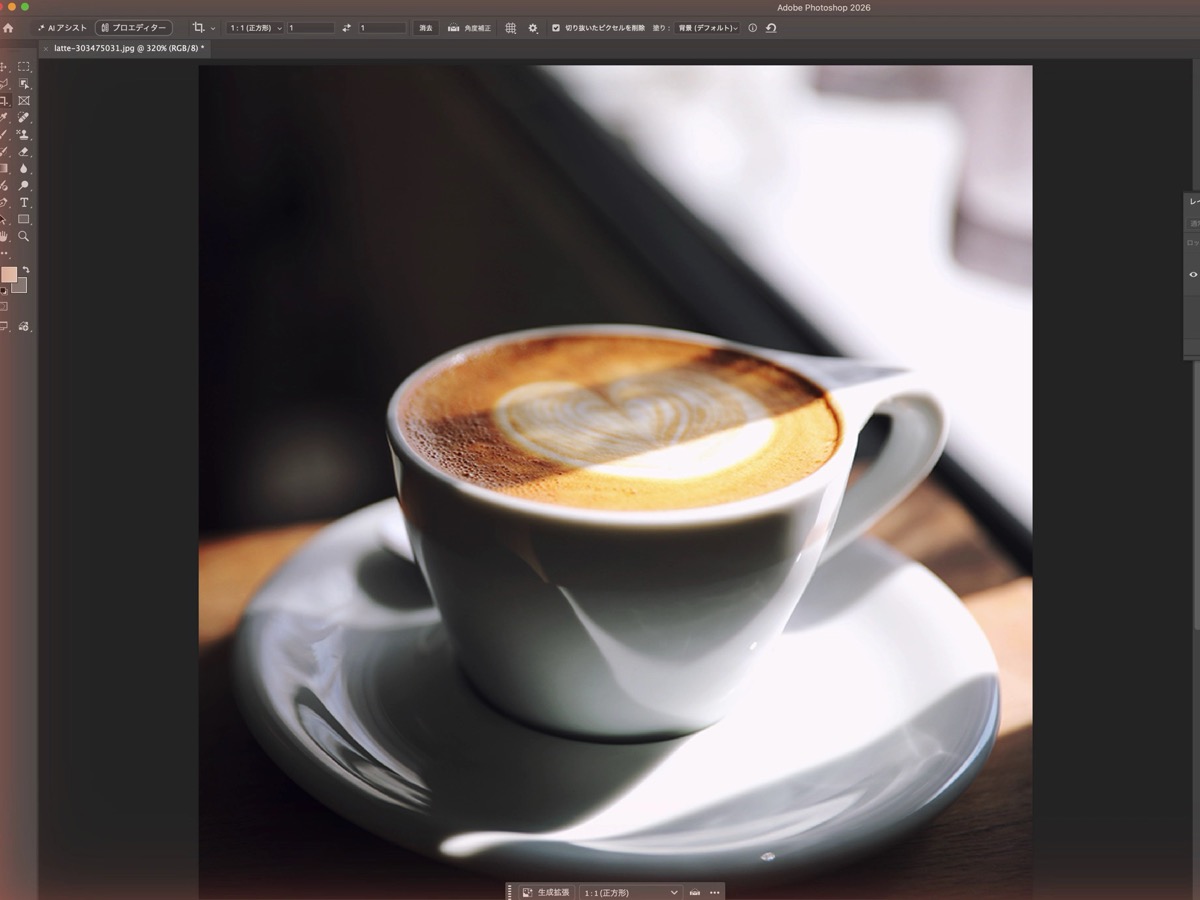The image size is (1200, 900).
Task: Select the Rectangular Marquee tool
Action: click(x=24, y=67)
